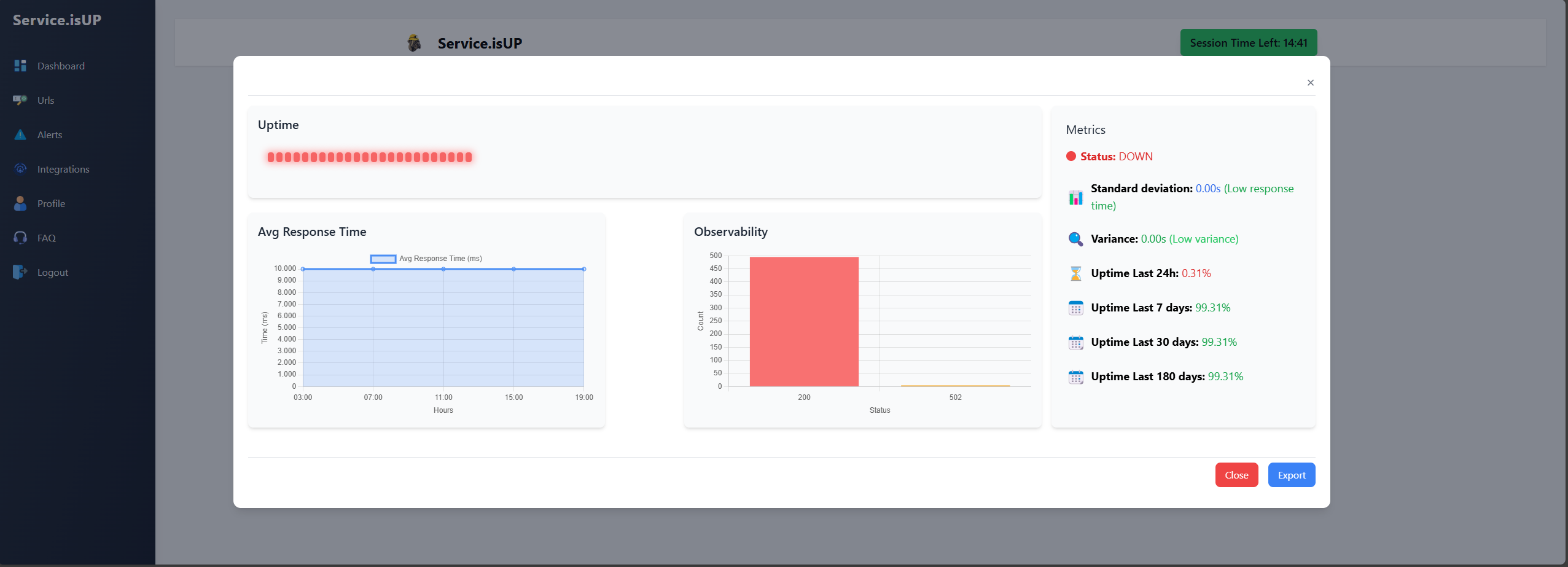Click the Integrations sidebar icon
Viewport: 1568px width, 567px height.
[x=20, y=169]
